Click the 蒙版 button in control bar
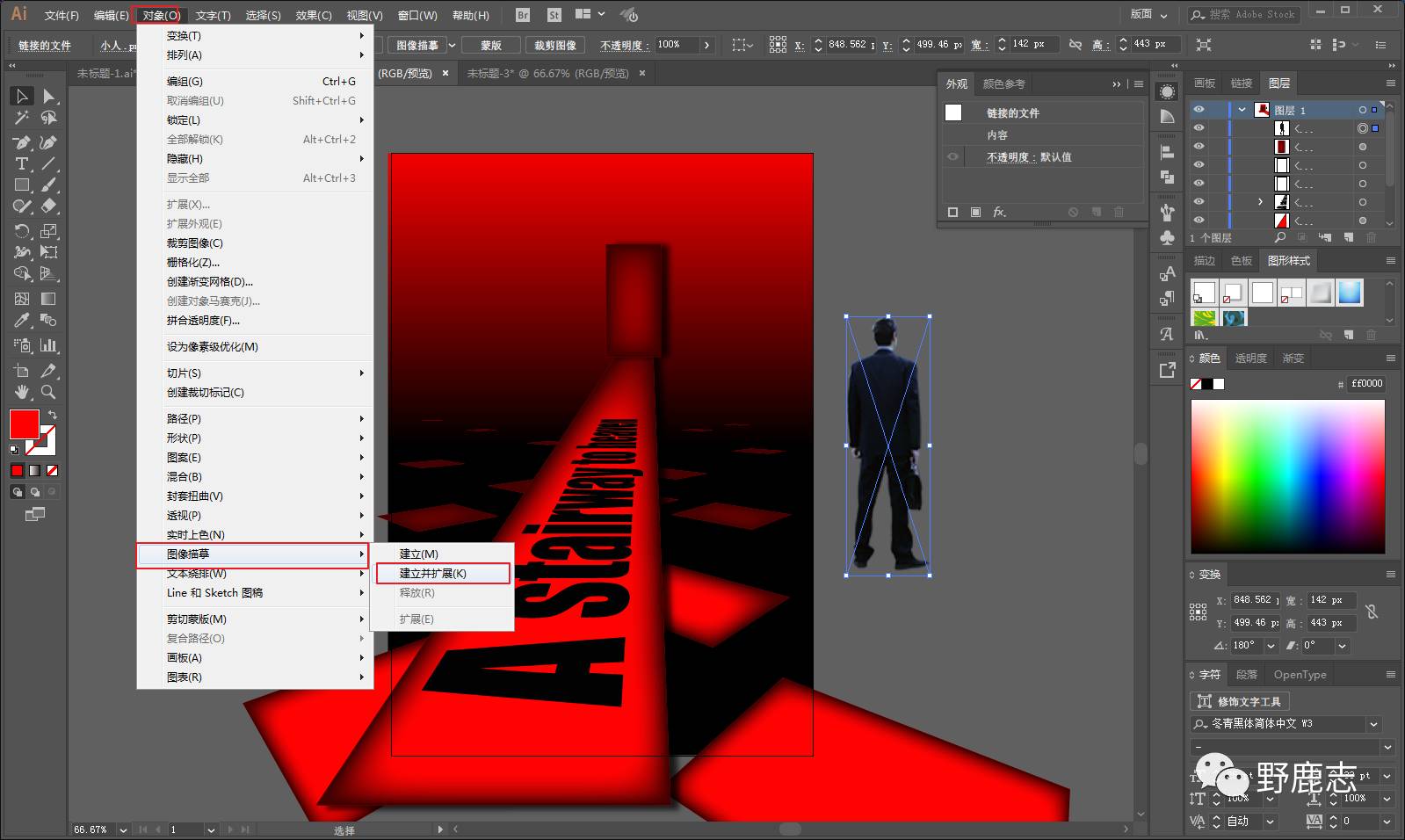The height and width of the screenshot is (840, 1405). [x=490, y=45]
